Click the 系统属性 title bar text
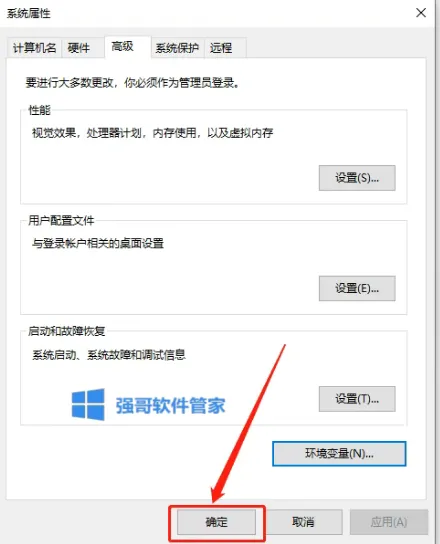The height and width of the screenshot is (544, 440). click(x=29, y=14)
